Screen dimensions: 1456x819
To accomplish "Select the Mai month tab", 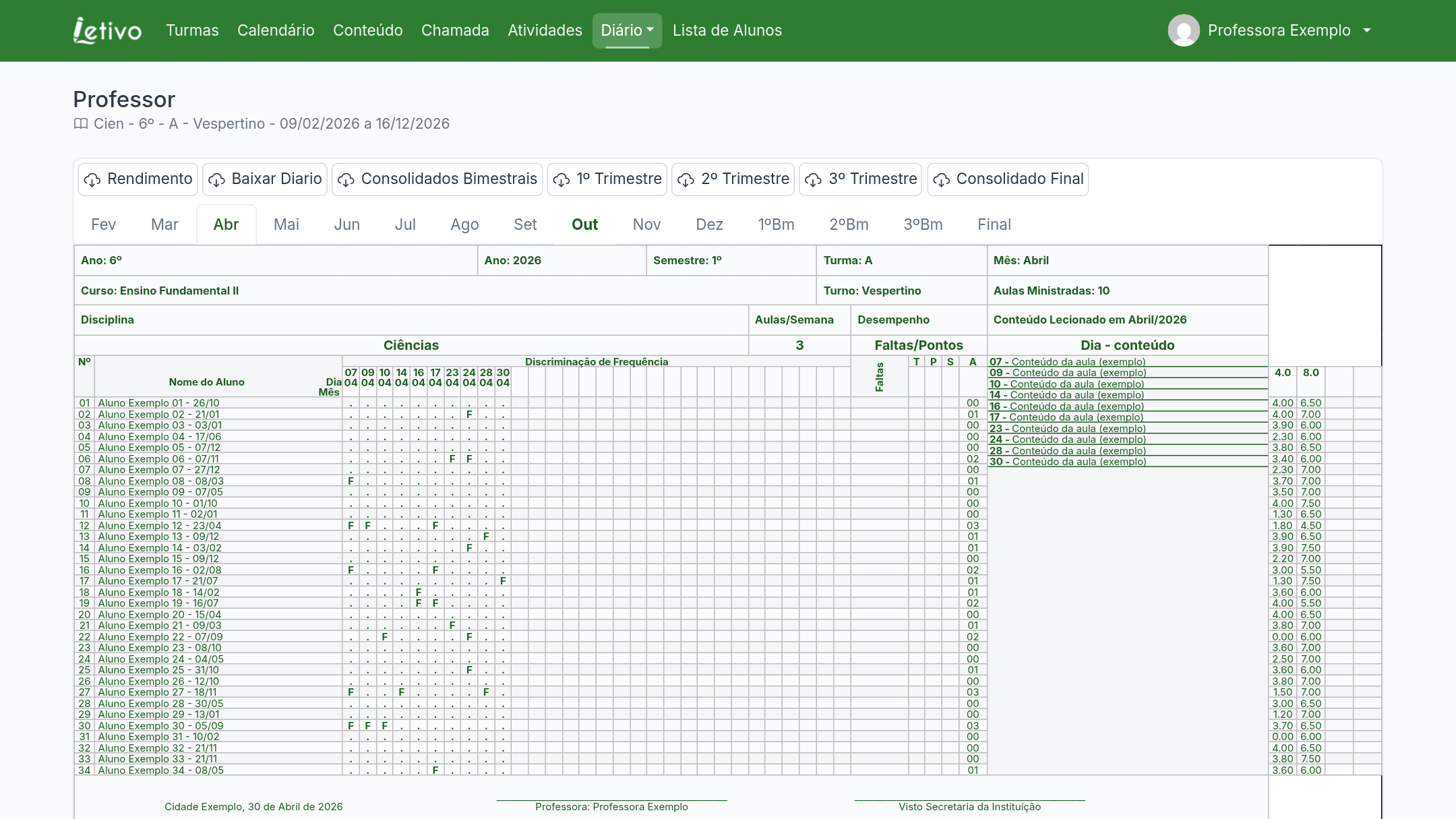I will 286,224.
